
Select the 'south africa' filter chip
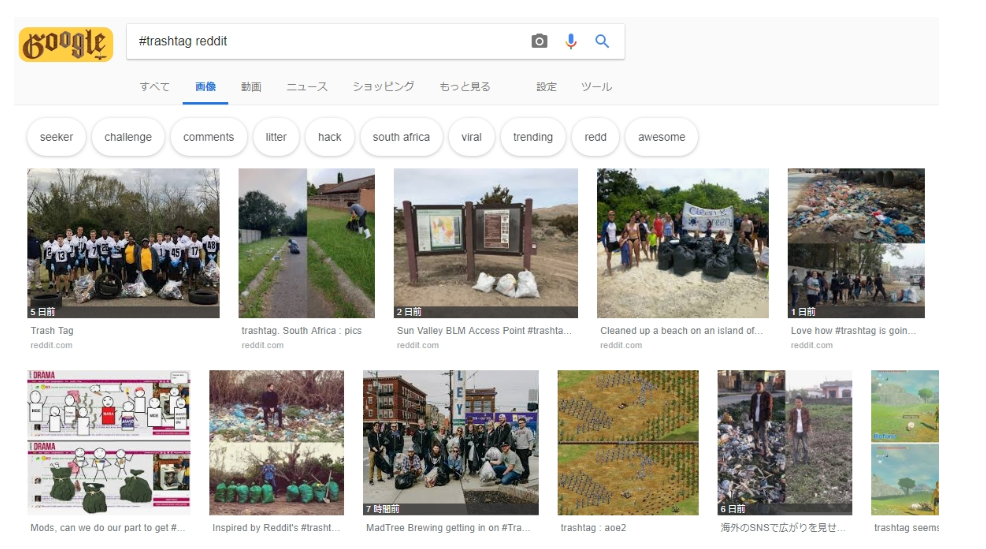click(x=401, y=138)
